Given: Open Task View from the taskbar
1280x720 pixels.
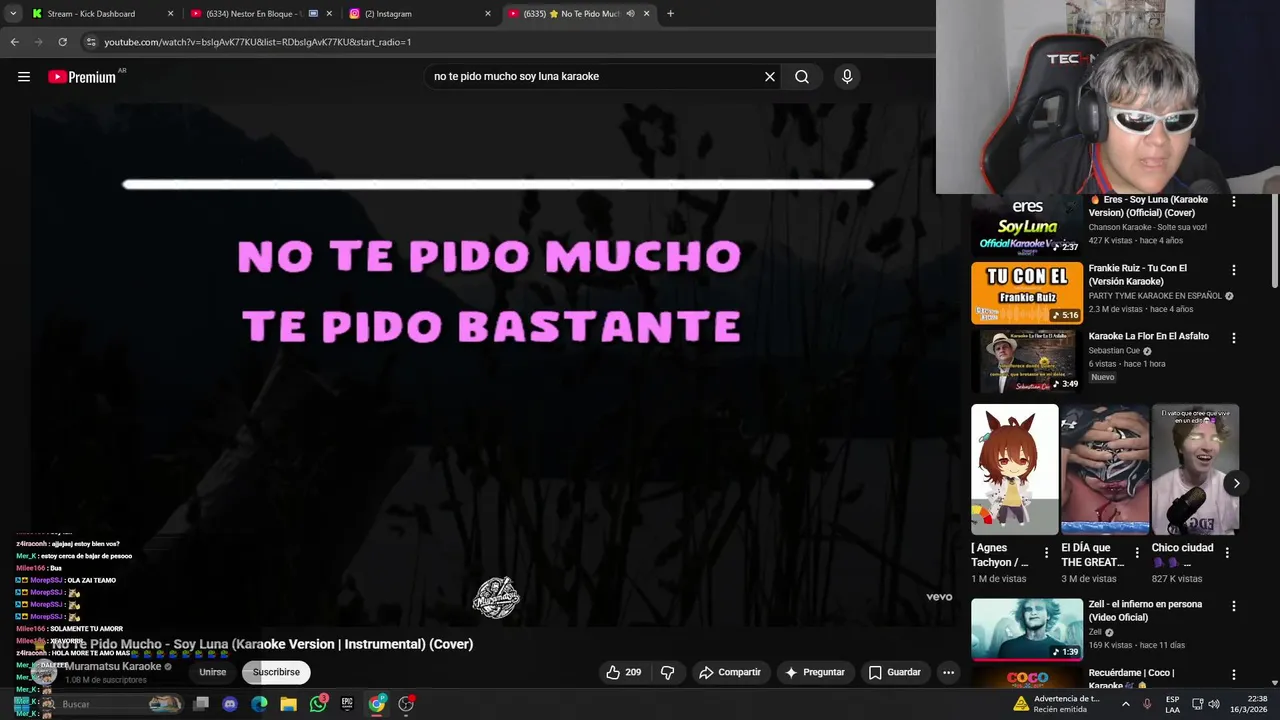Looking at the screenshot, I should pos(201,704).
